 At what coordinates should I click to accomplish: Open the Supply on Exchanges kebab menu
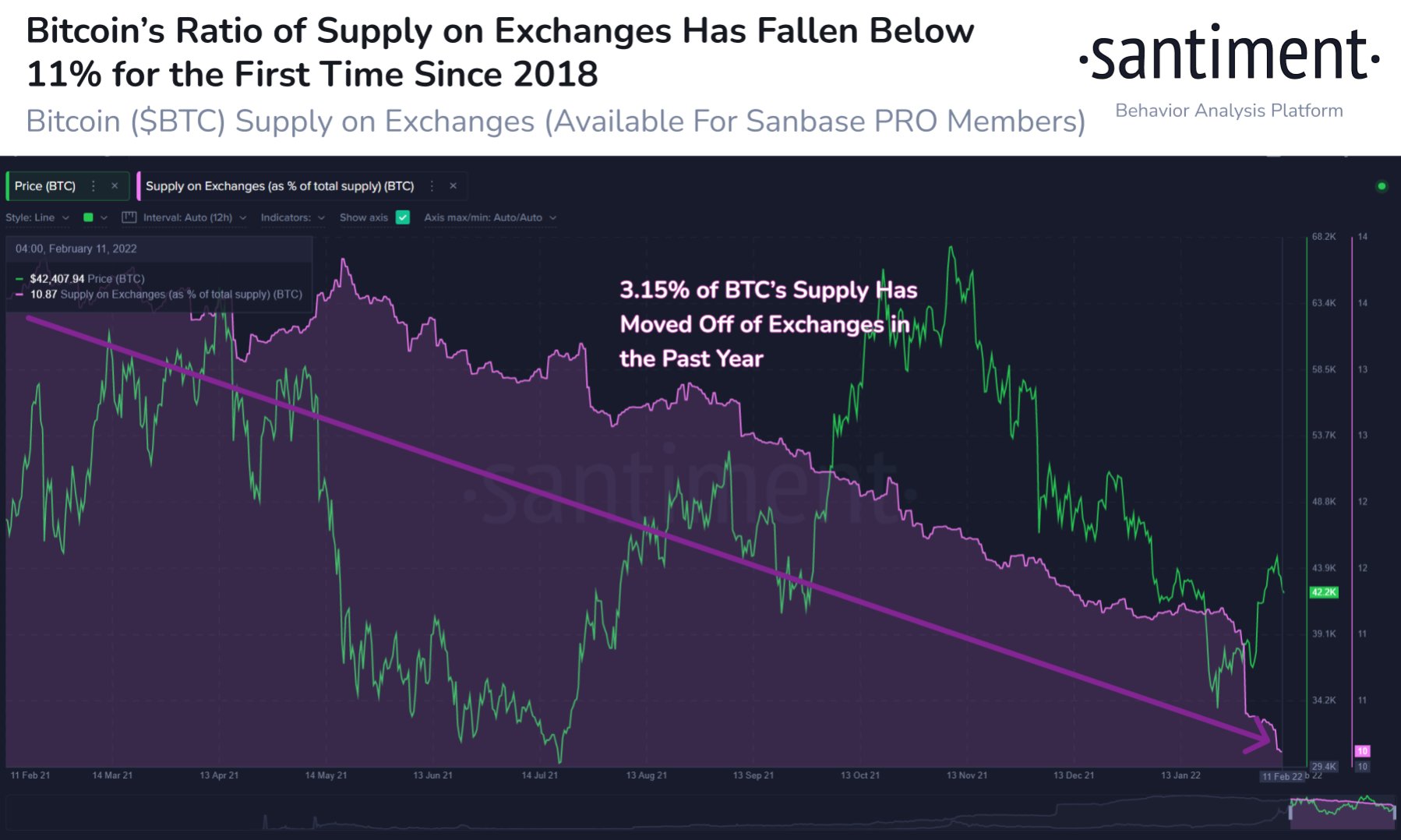(x=432, y=185)
